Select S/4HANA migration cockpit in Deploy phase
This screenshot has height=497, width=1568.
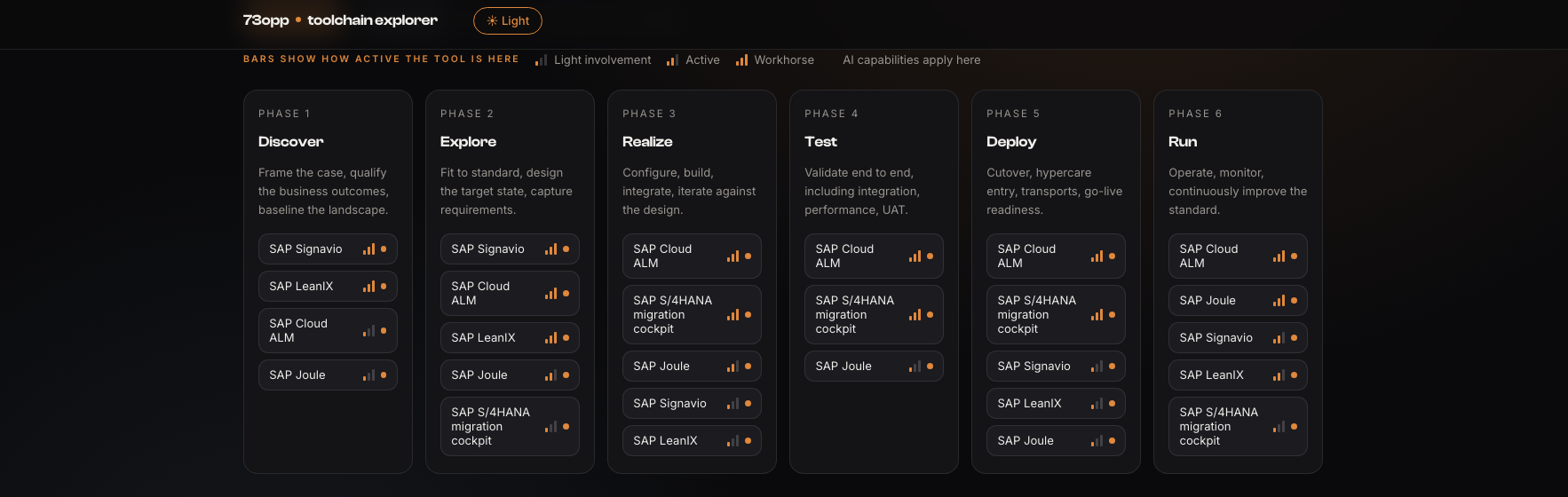[1056, 315]
